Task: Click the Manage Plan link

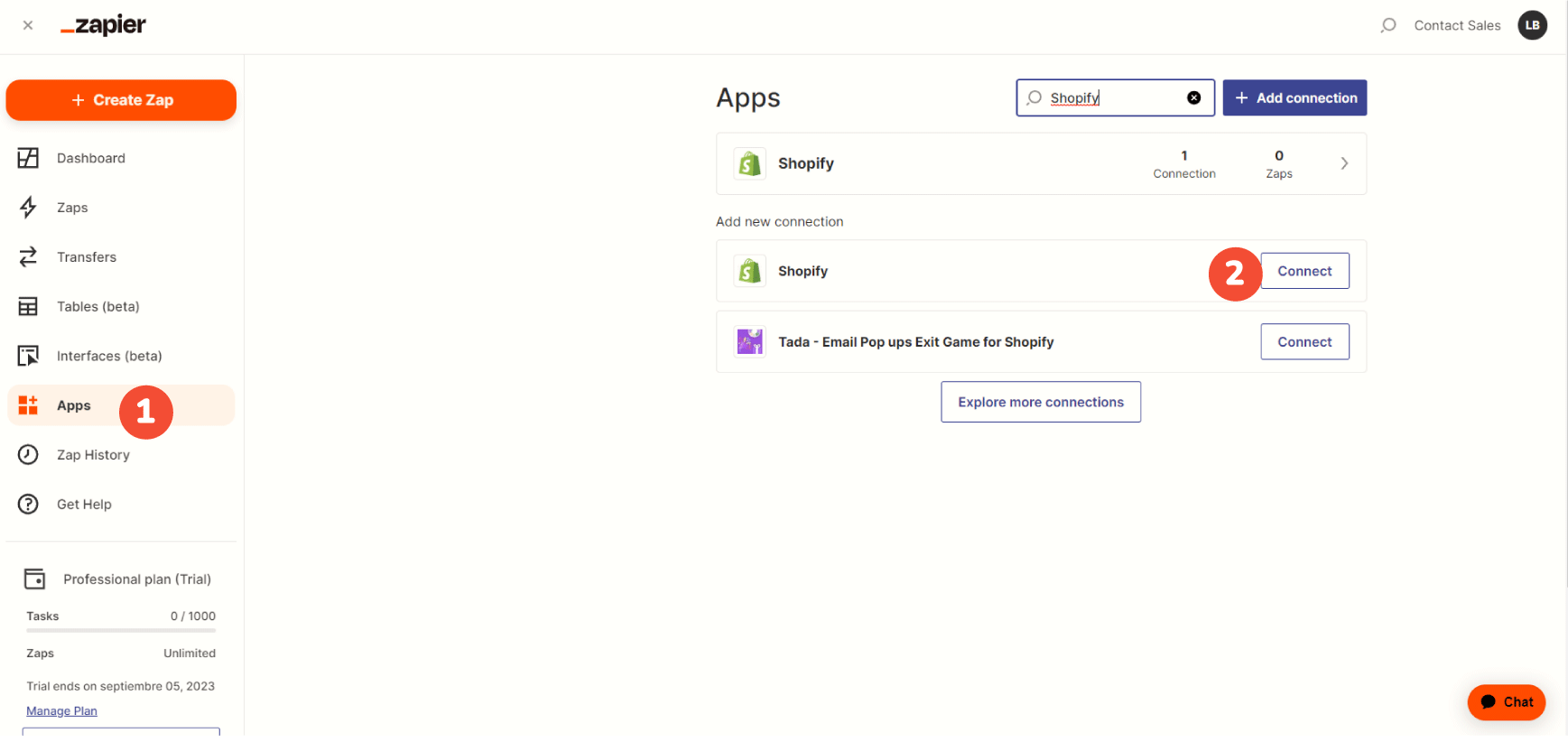Action: click(x=61, y=711)
